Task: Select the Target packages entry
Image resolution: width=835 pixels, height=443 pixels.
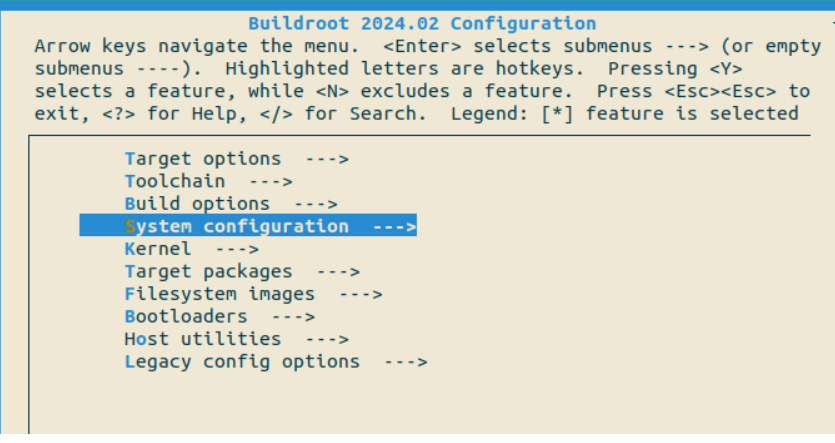Action: pos(209,271)
